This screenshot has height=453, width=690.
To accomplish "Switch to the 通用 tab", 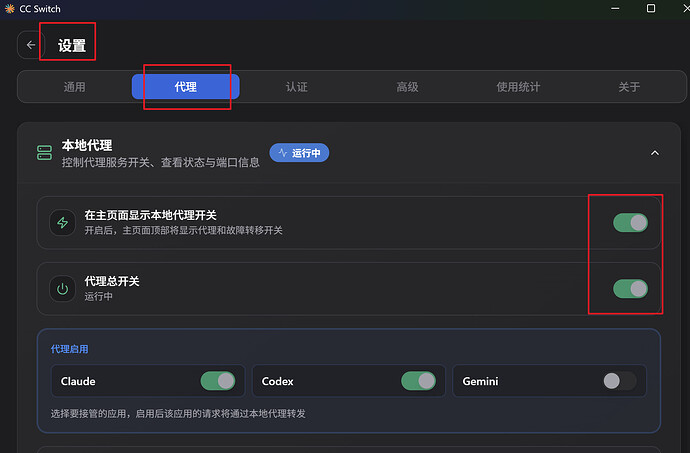I will (x=74, y=87).
